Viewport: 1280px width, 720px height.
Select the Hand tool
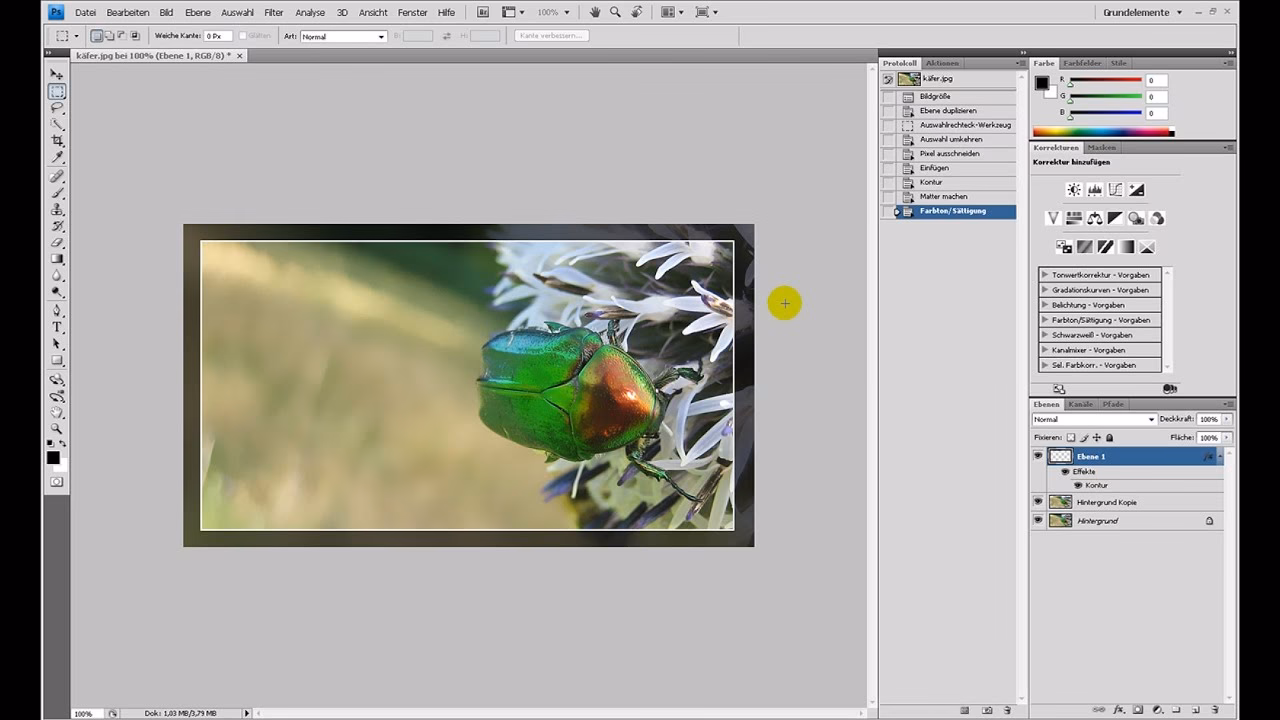coord(57,412)
